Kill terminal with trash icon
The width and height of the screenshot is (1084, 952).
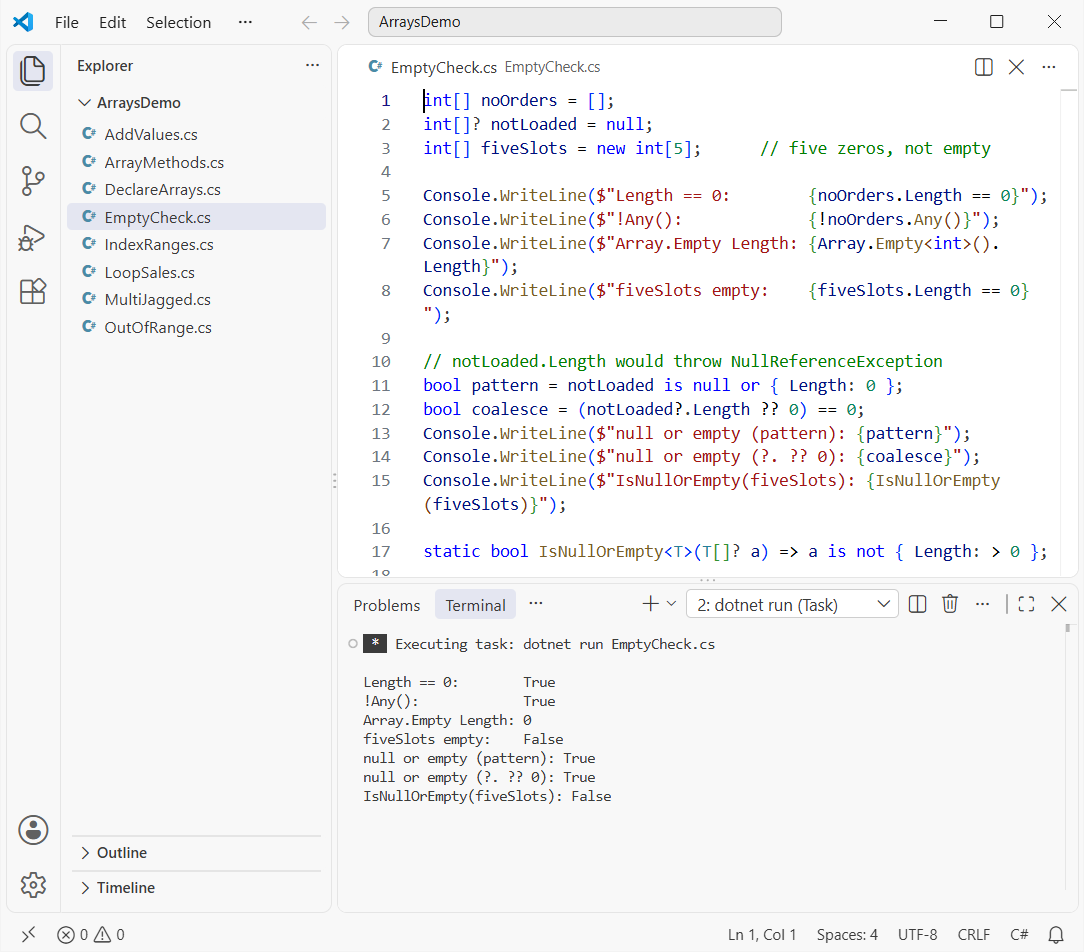pos(950,604)
